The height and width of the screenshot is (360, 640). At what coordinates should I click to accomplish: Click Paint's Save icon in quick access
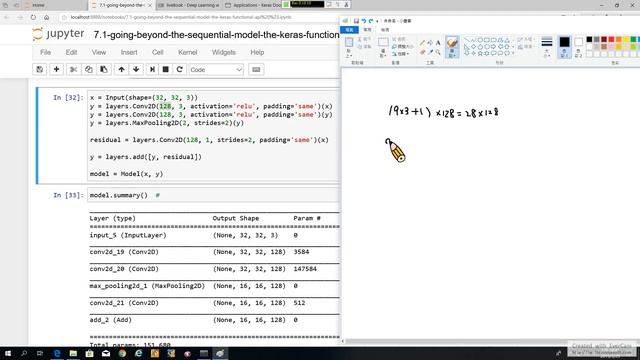(x=356, y=21)
